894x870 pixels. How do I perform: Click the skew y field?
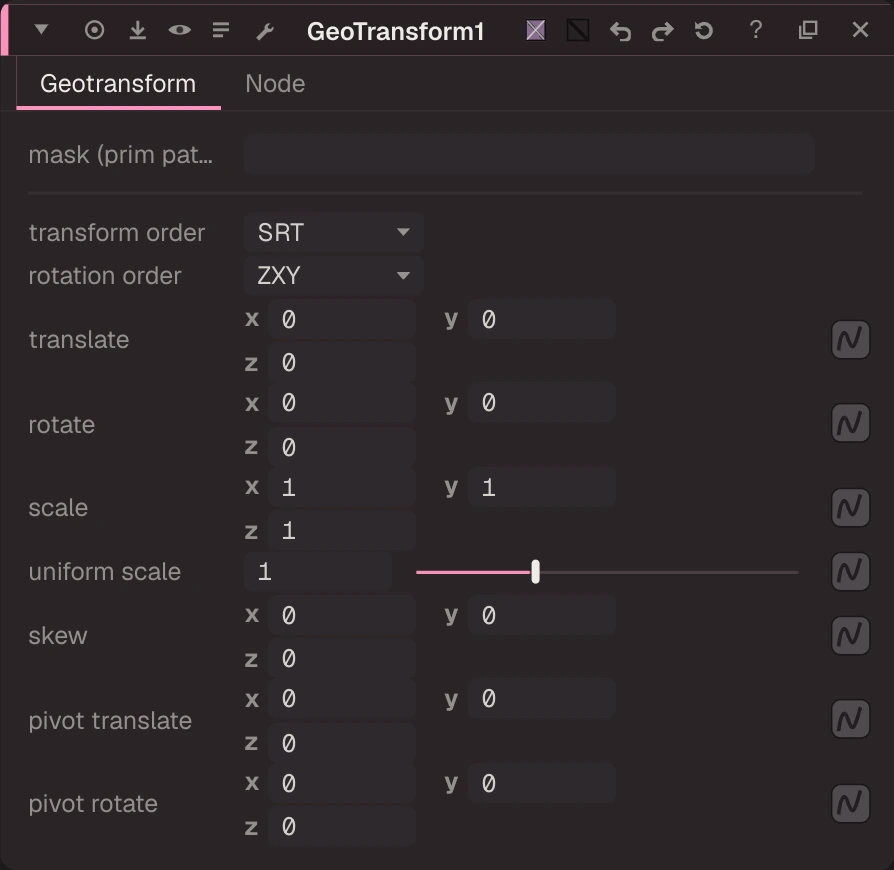(542, 615)
